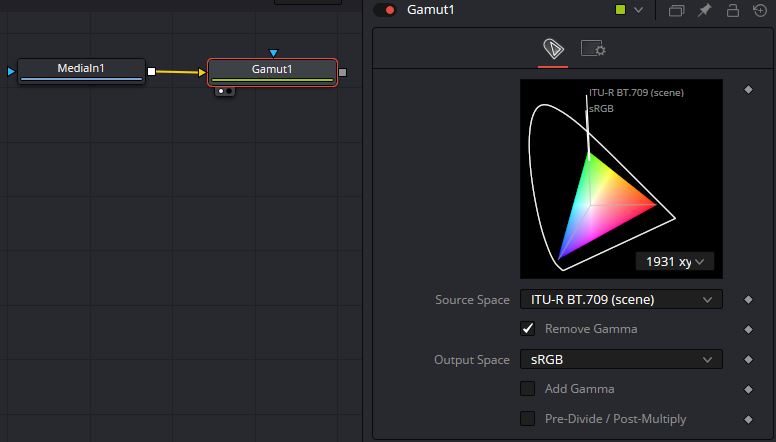Image resolution: width=776 pixels, height=442 pixels.
Task: Click the Gamut1 title in inspector header
Action: click(431, 10)
